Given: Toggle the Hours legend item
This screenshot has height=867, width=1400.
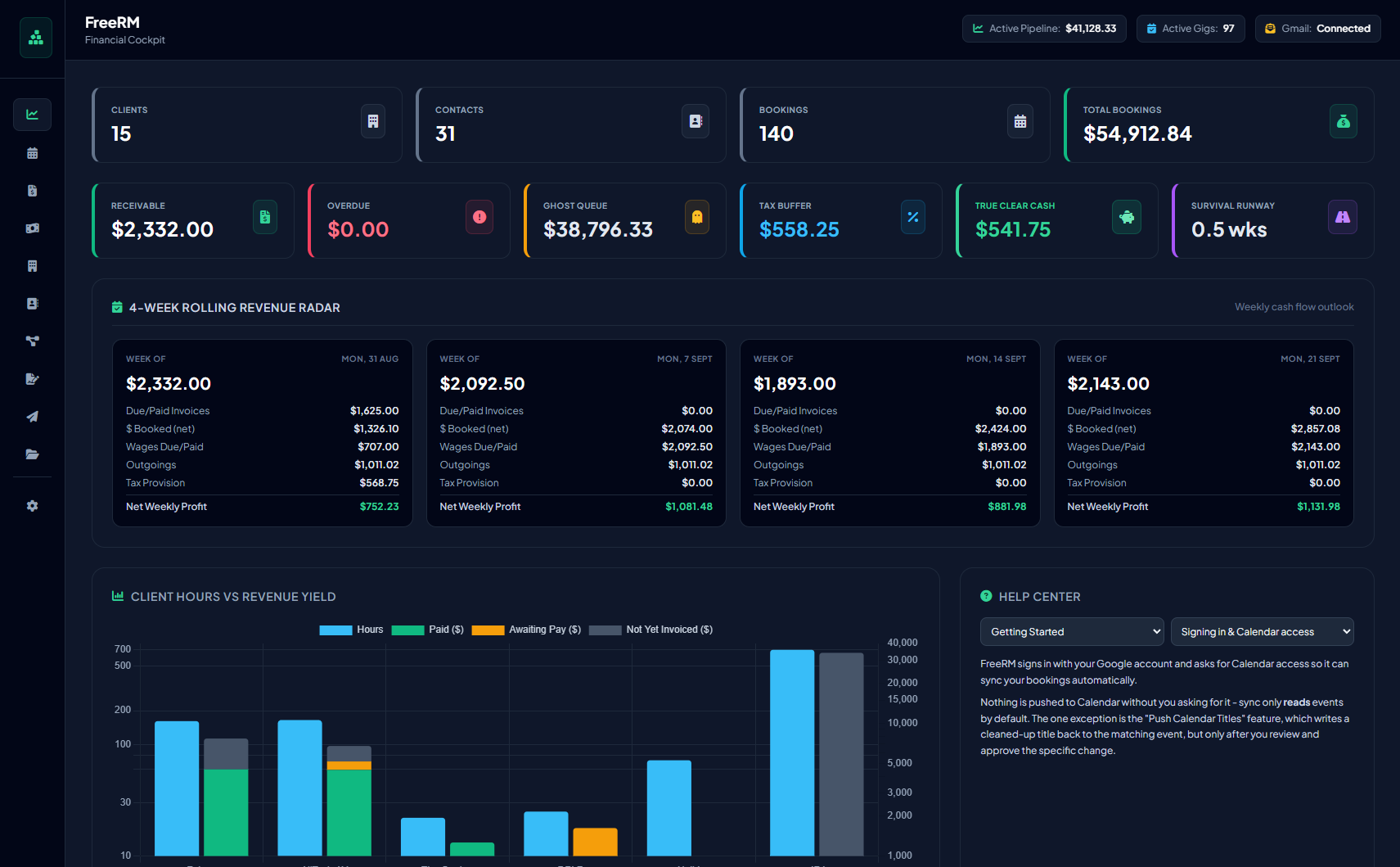Looking at the screenshot, I should [x=351, y=630].
